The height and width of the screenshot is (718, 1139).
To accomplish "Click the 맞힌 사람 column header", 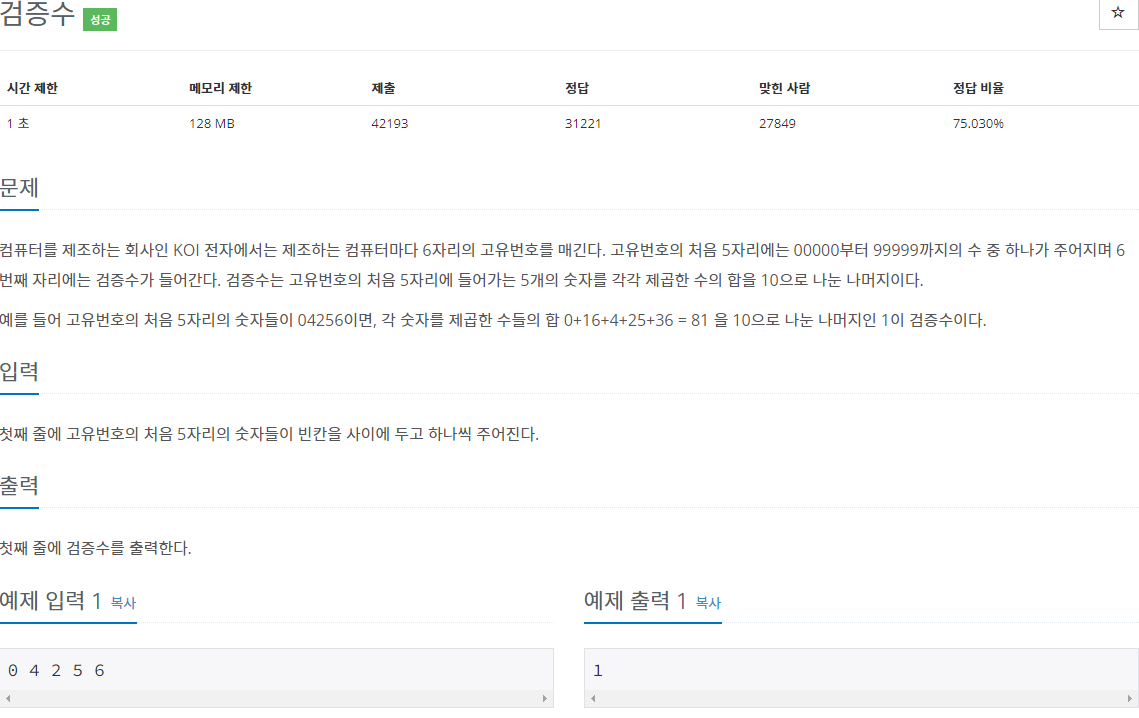I will pos(785,88).
